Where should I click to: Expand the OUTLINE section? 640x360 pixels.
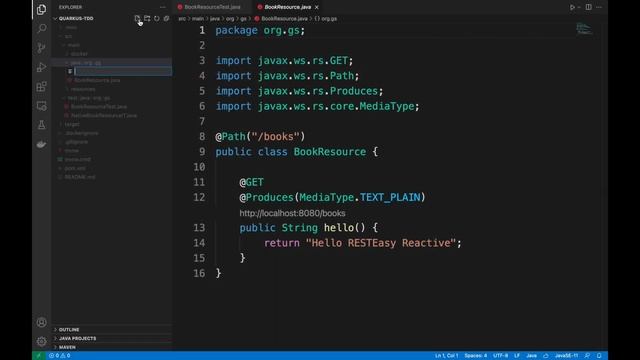coord(69,329)
